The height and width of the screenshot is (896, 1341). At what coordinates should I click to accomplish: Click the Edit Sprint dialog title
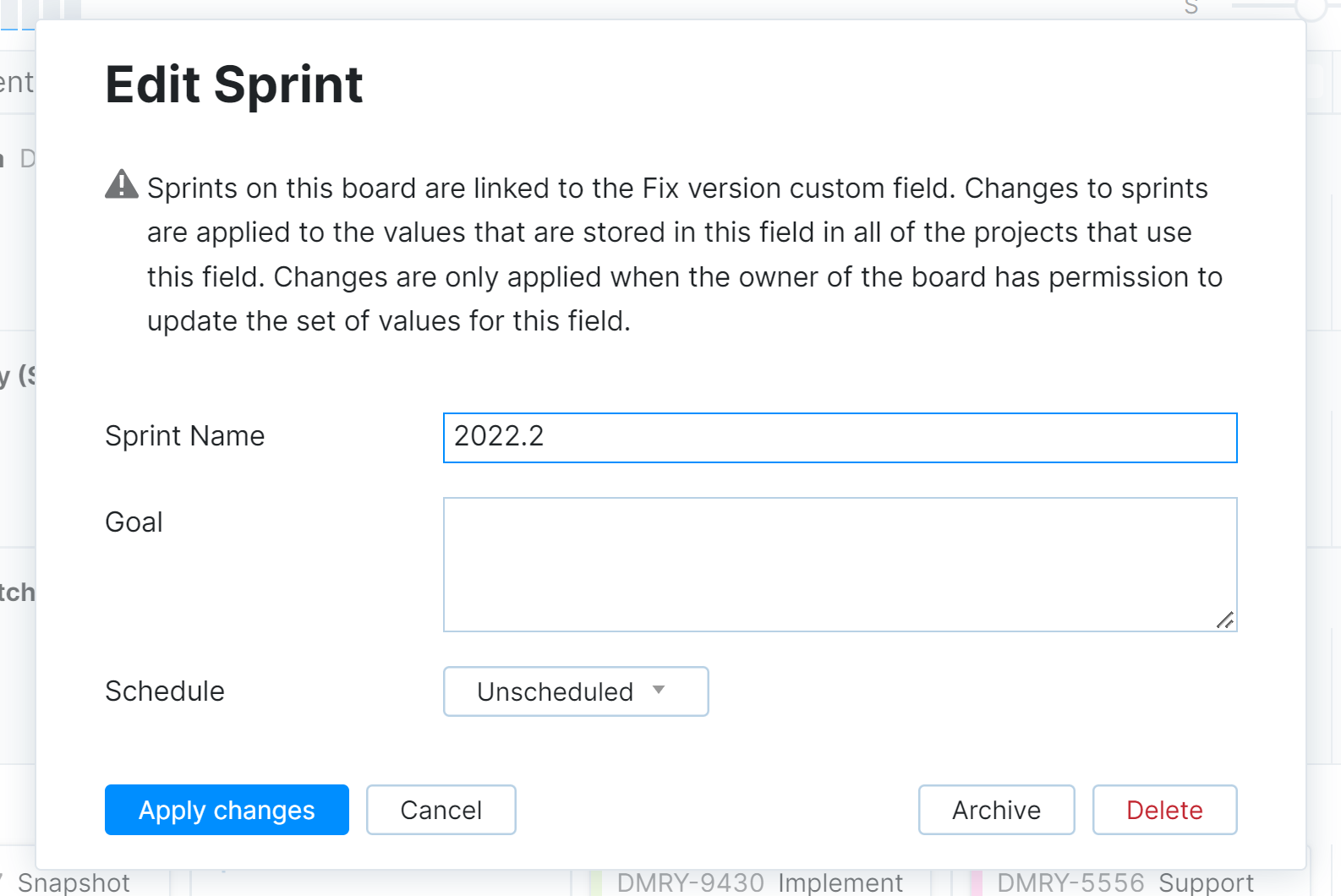point(233,85)
